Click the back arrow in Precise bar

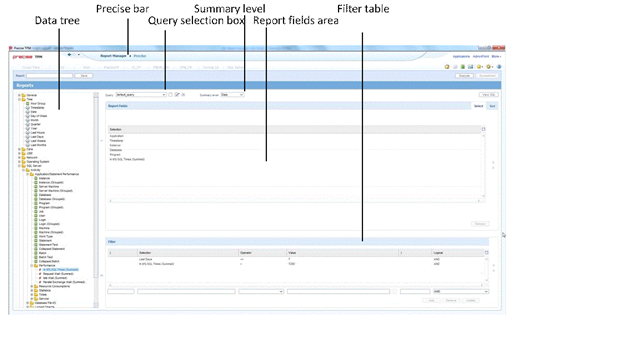pos(69,55)
